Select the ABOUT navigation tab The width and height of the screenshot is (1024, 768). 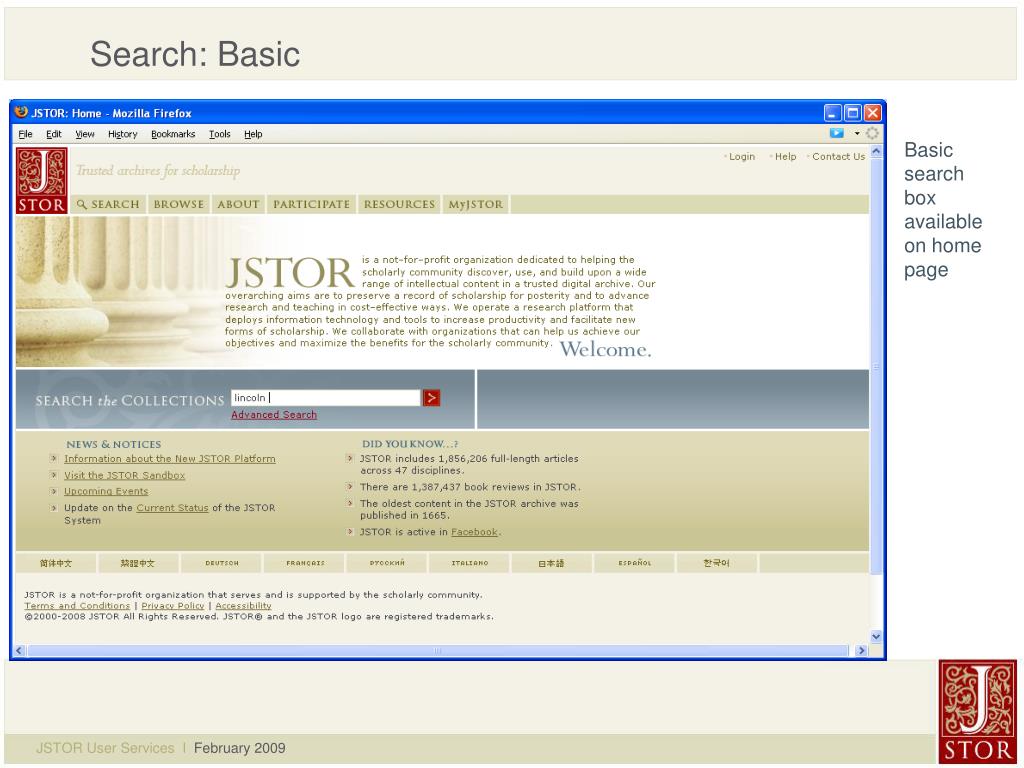tap(238, 204)
